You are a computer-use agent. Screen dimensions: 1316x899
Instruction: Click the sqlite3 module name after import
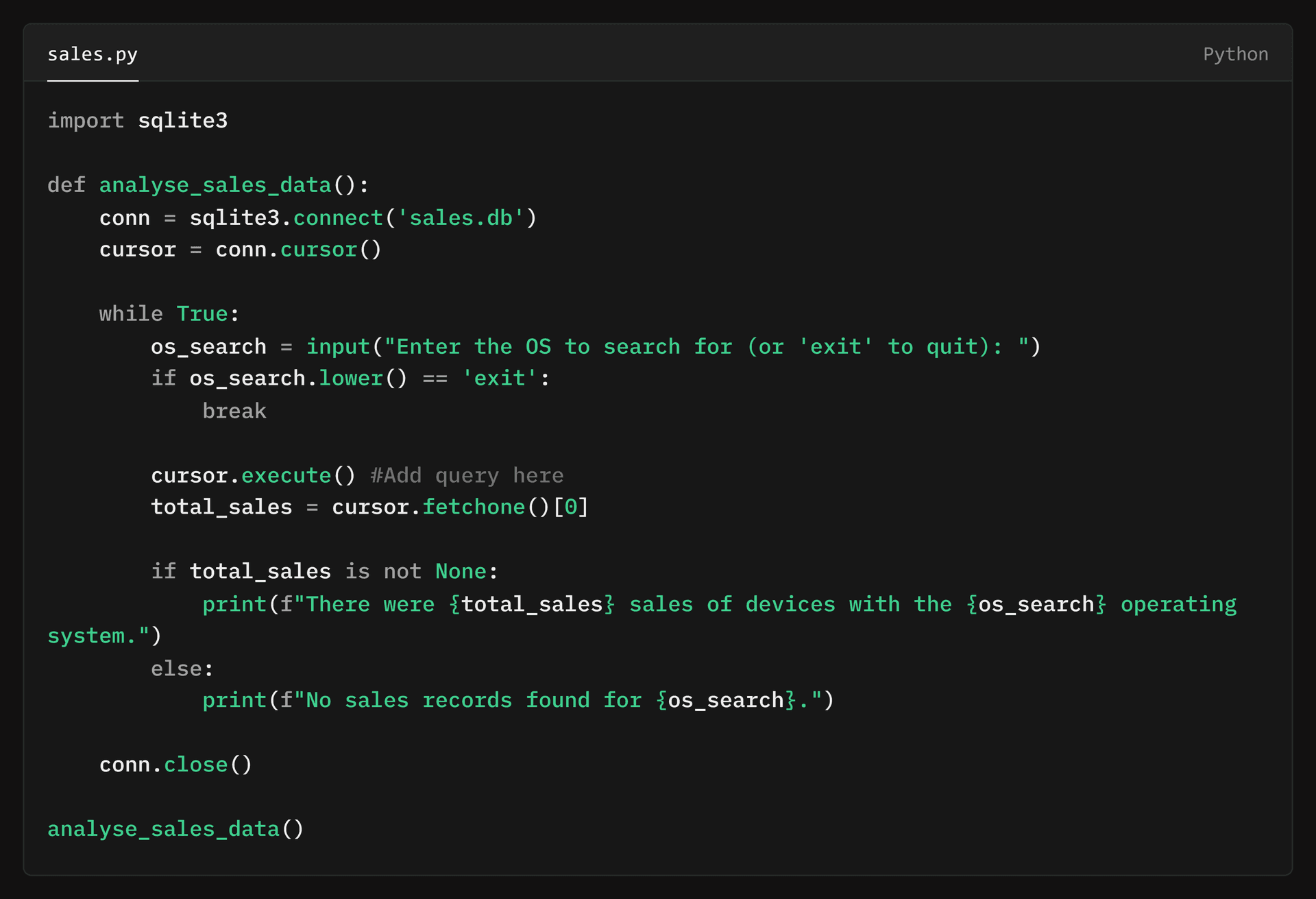(x=182, y=121)
